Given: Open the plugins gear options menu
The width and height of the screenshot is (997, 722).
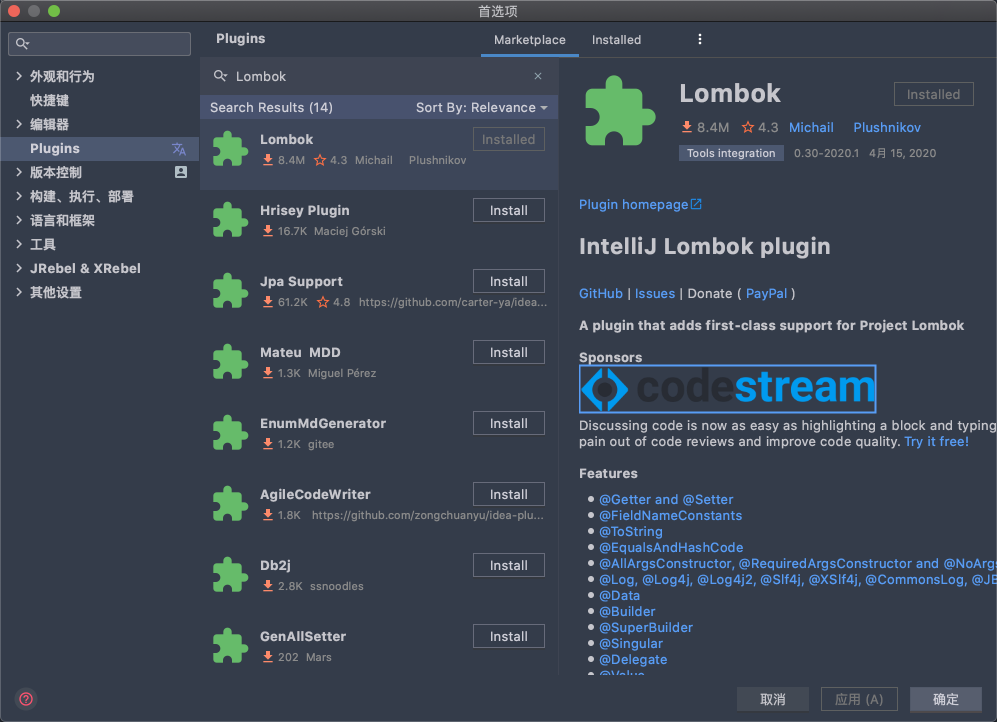Looking at the screenshot, I should tap(699, 39).
